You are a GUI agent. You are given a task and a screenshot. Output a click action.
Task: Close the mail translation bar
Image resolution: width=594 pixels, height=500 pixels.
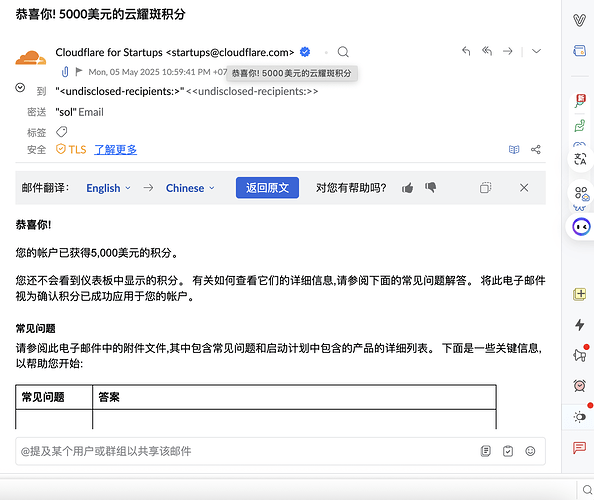[524, 188]
